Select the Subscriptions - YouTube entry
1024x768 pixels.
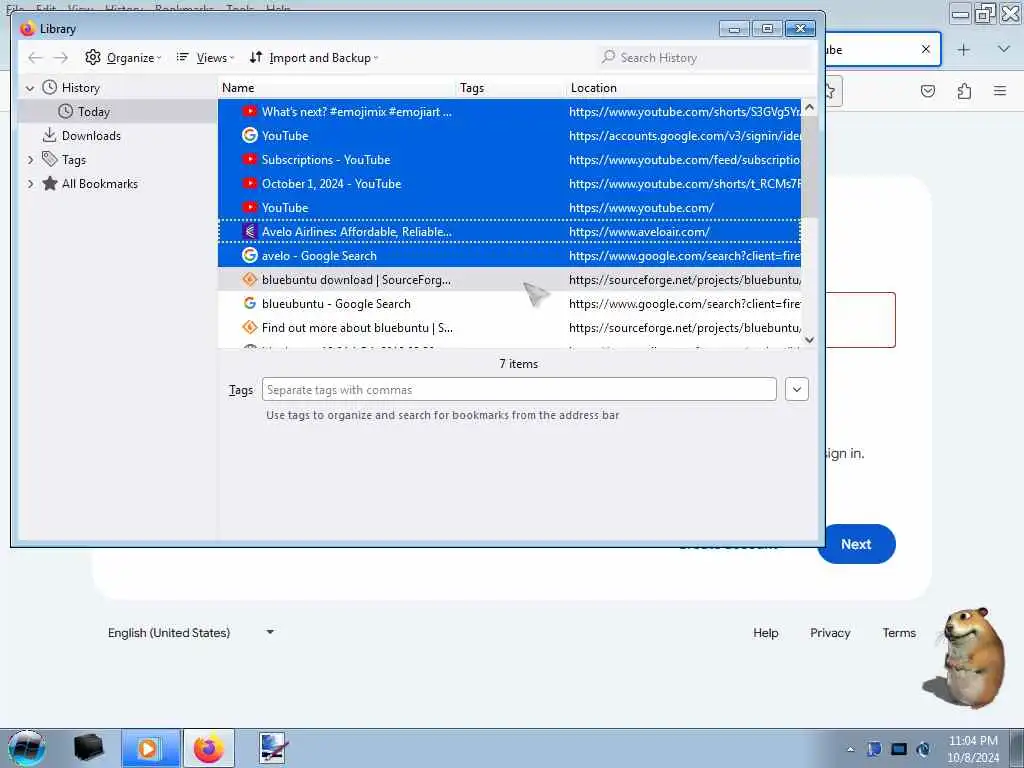click(509, 160)
